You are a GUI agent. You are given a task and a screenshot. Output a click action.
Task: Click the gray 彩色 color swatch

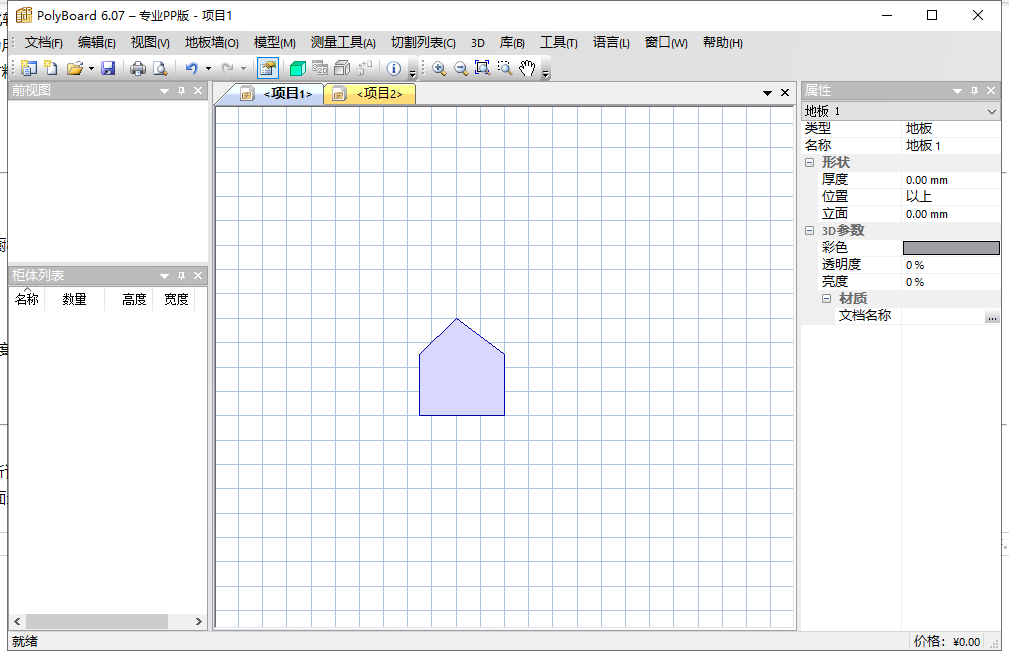tap(951, 248)
